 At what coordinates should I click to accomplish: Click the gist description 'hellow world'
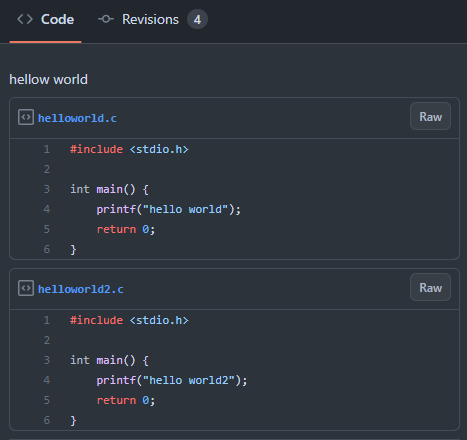(49, 80)
